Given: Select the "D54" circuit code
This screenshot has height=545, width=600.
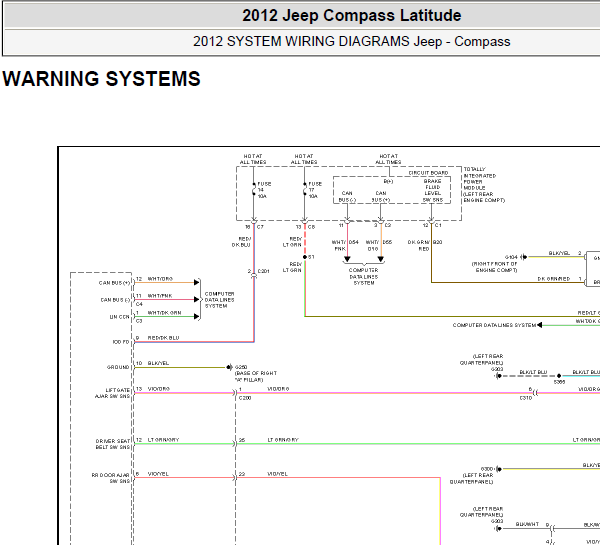Looking at the screenshot, I should point(354,242).
